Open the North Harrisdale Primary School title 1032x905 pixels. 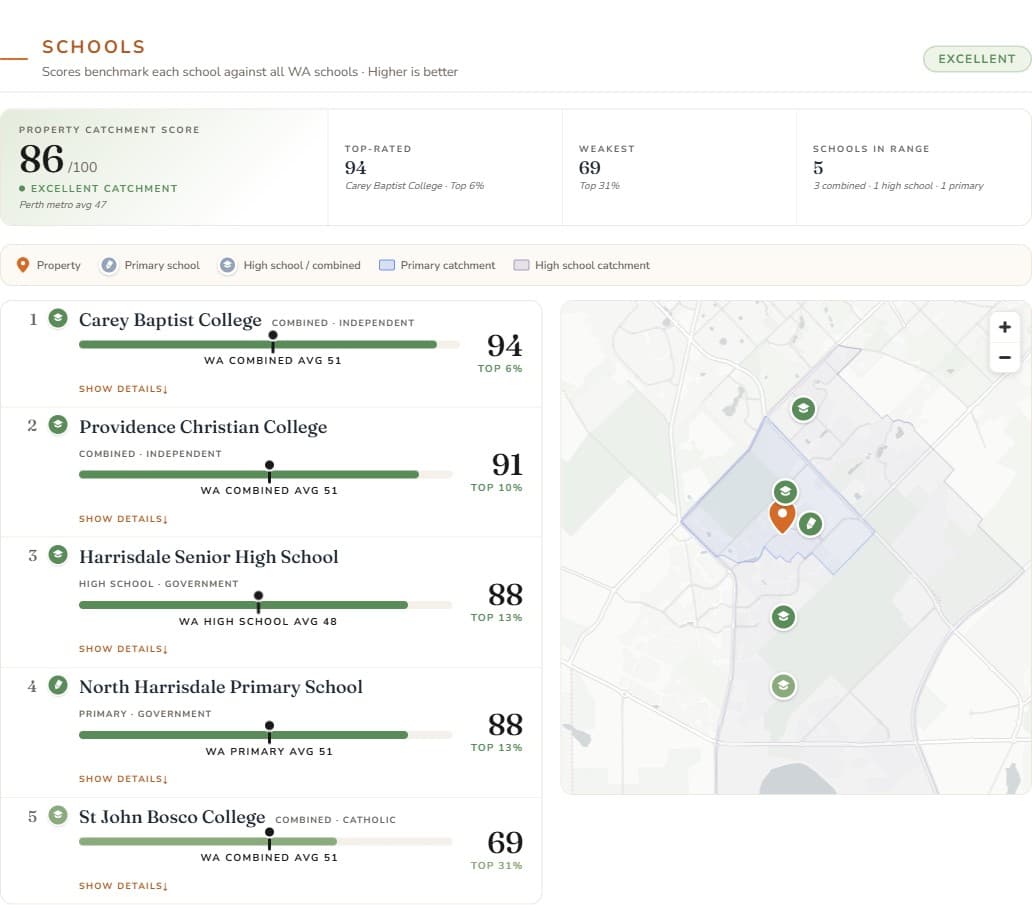tap(220, 686)
